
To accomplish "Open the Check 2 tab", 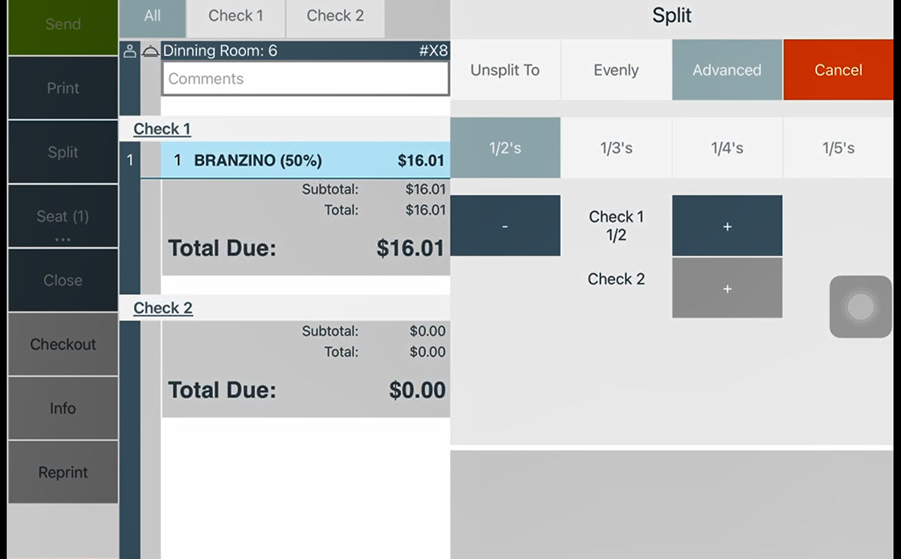I will click(335, 16).
